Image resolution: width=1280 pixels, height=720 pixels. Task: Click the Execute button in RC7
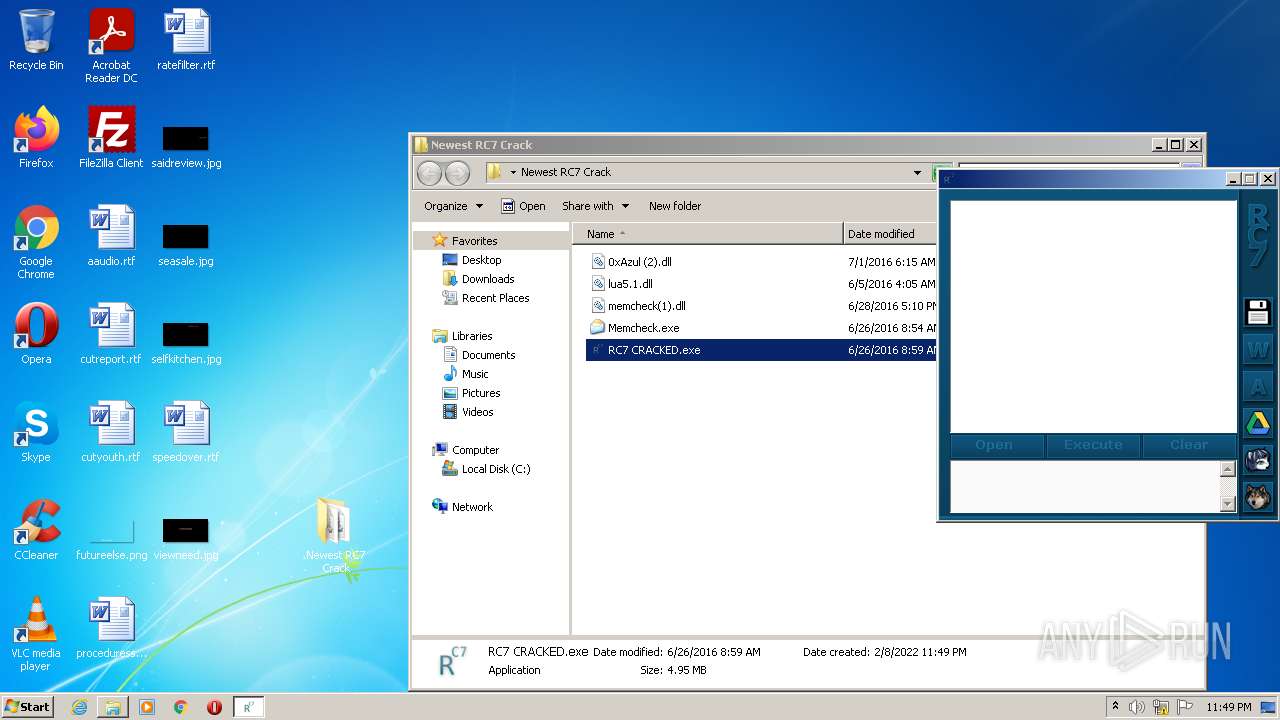(x=1093, y=445)
